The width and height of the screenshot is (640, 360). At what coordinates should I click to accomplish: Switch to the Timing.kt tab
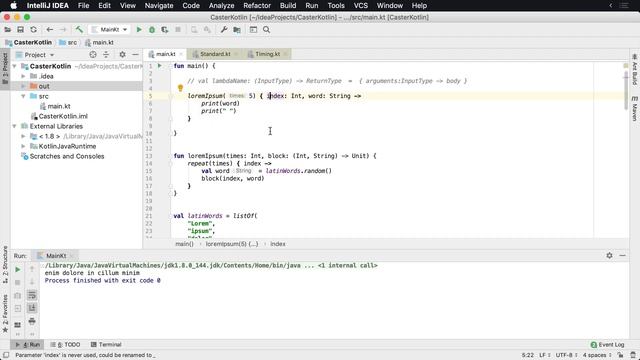click(x=267, y=54)
